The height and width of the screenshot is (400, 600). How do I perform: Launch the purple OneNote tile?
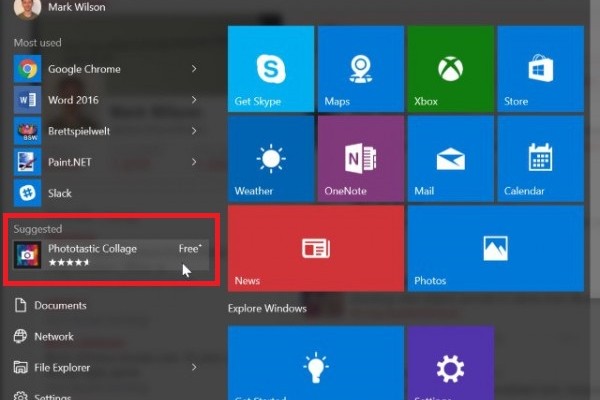coord(361,158)
